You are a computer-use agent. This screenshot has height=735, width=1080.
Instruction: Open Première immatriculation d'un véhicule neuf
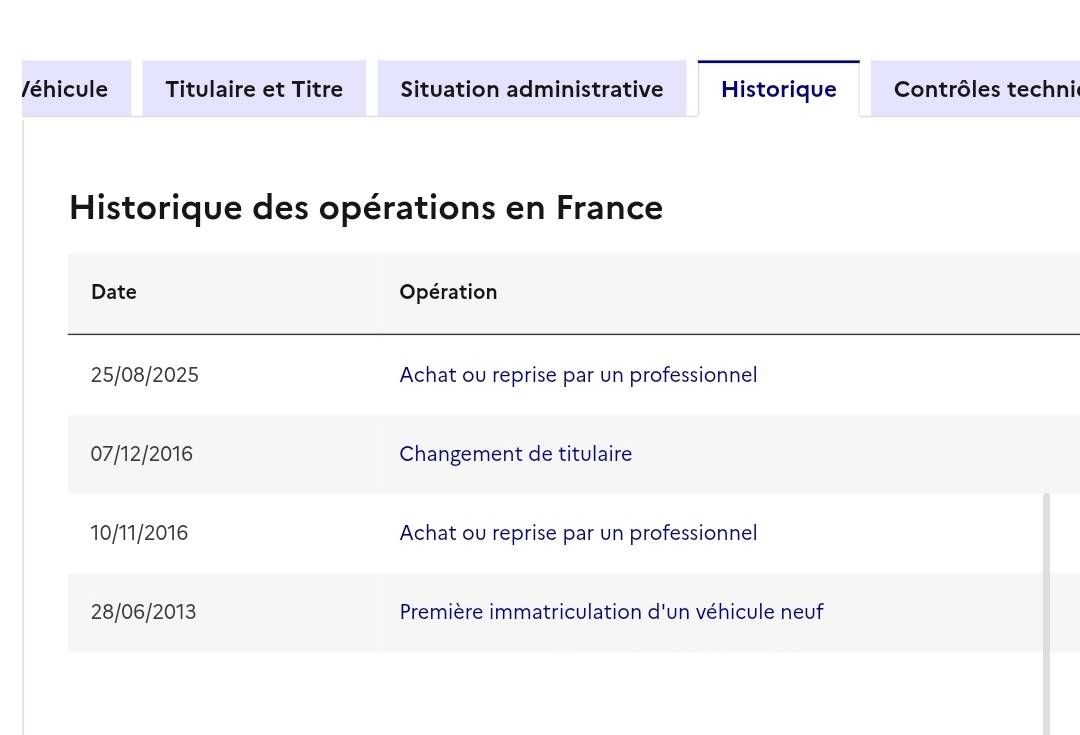(x=611, y=612)
